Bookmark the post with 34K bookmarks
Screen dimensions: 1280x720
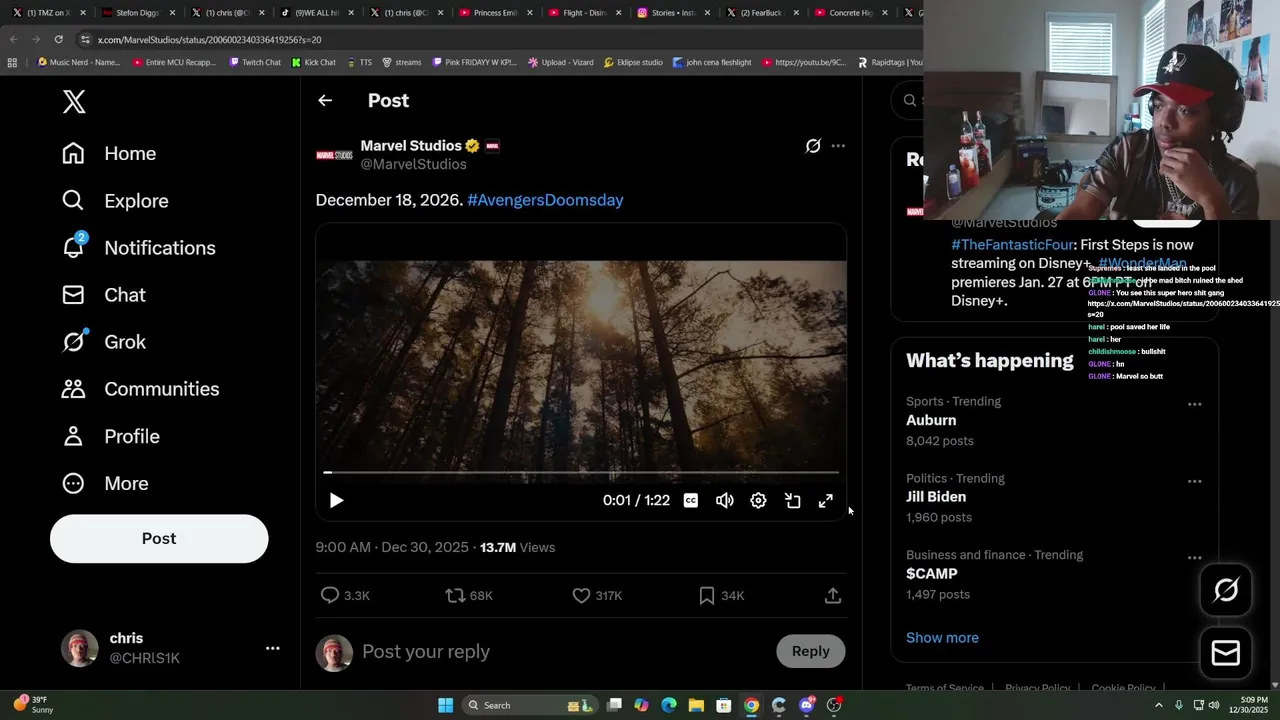721,595
